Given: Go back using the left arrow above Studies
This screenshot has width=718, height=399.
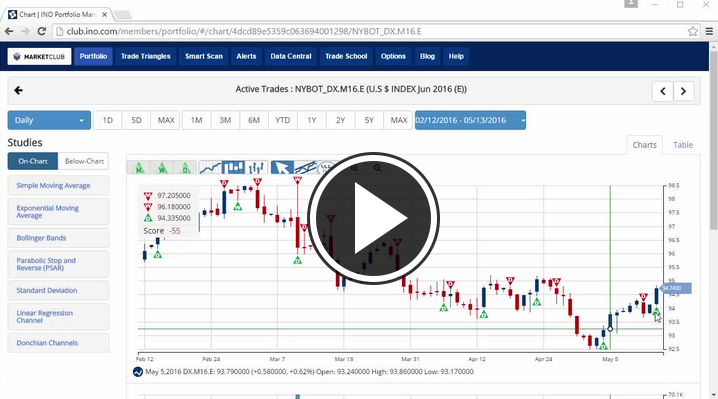Looking at the screenshot, I should pos(18,90).
